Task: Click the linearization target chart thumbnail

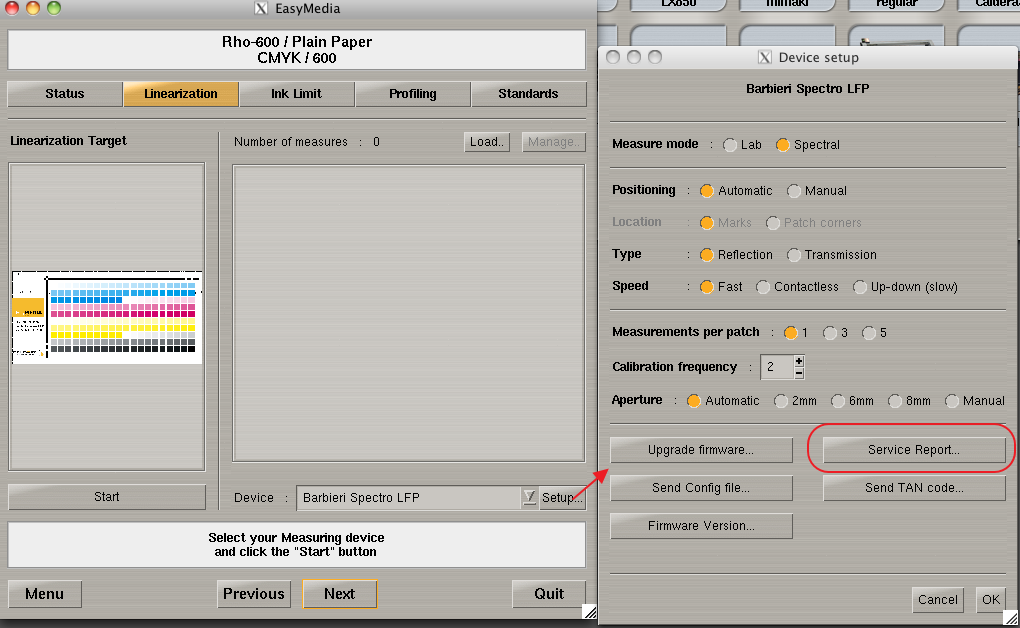Action: click(107, 317)
